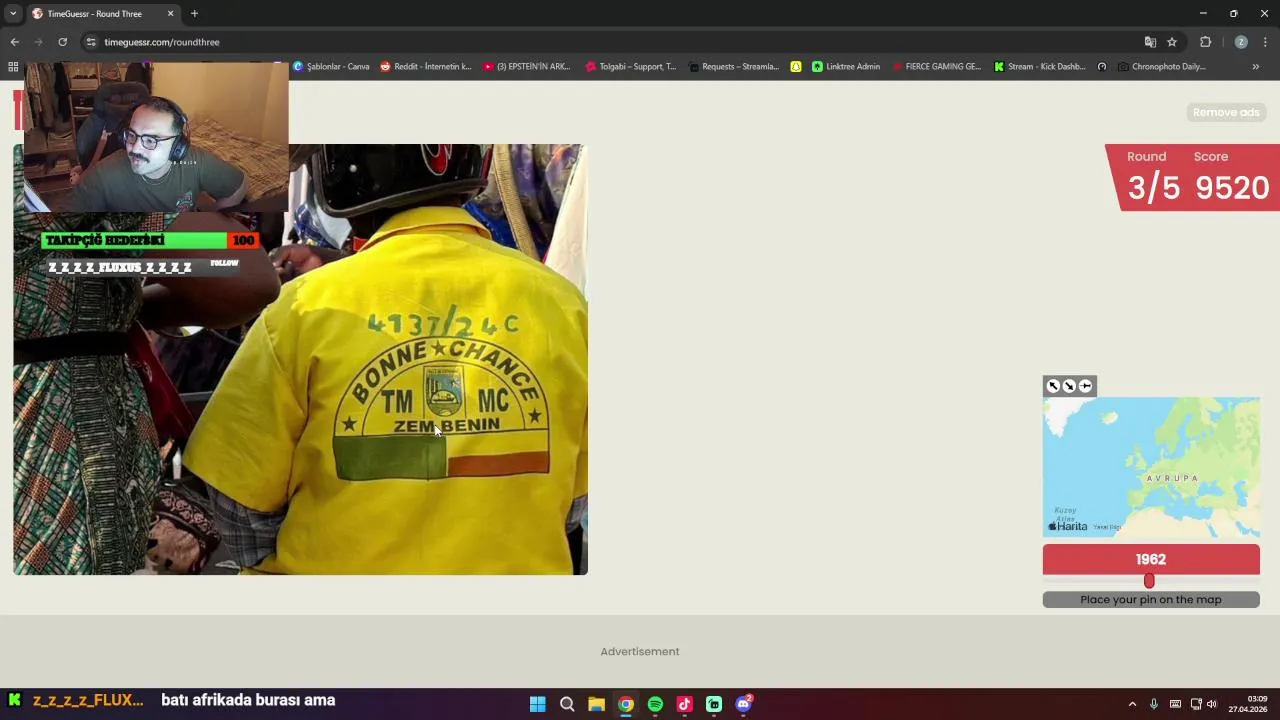Screen dimensions: 1280x720
Task: Open TikTok from the taskbar
Action: (684, 704)
